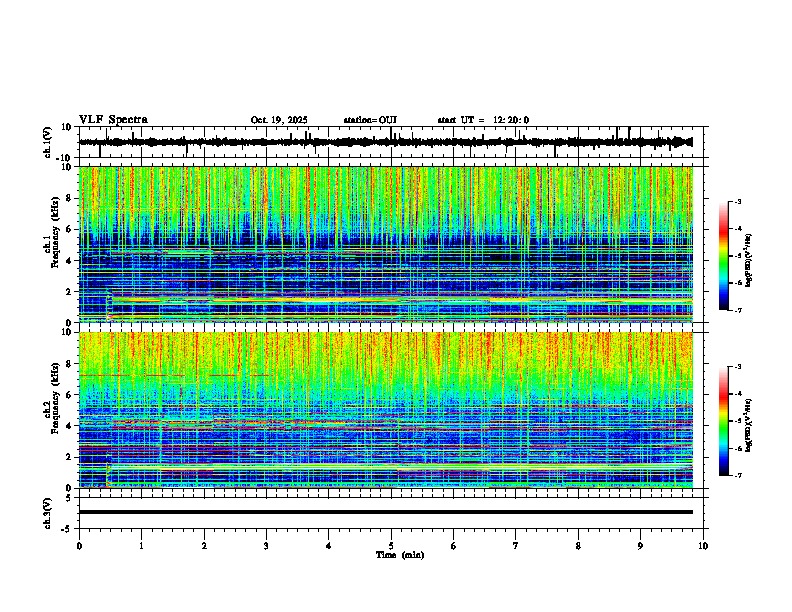The image size is (792, 612).
Task: Click the "-7" label on ch.2 colorbar
Action: (737, 475)
